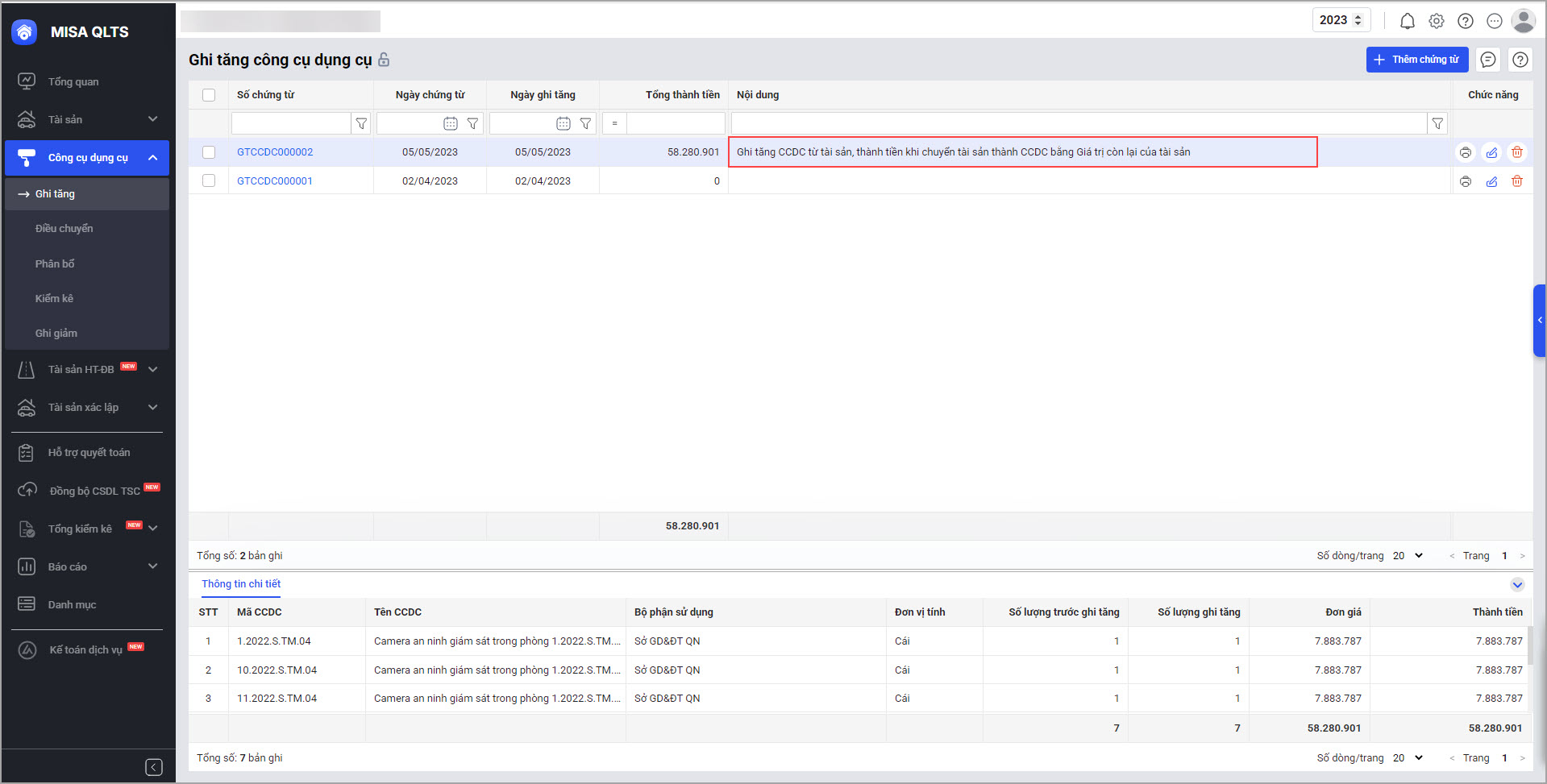The image size is (1547, 784).
Task: Open calendar picker for Ngày chứng từ filter
Action: (x=450, y=123)
